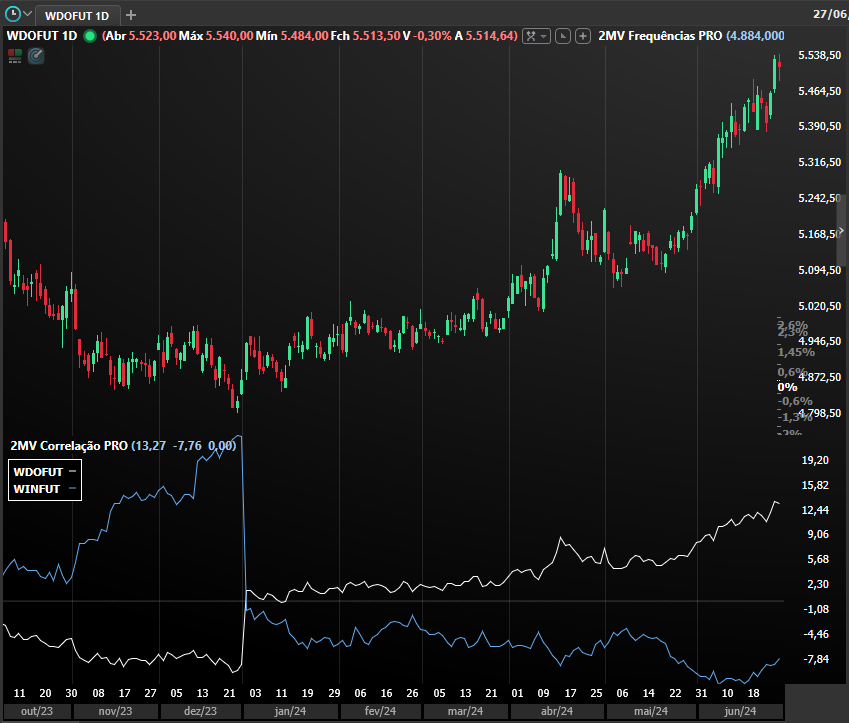Image resolution: width=849 pixels, height=723 pixels.
Task: Select the 2MV Correlação PRO indicator label
Action: [x=69, y=446]
